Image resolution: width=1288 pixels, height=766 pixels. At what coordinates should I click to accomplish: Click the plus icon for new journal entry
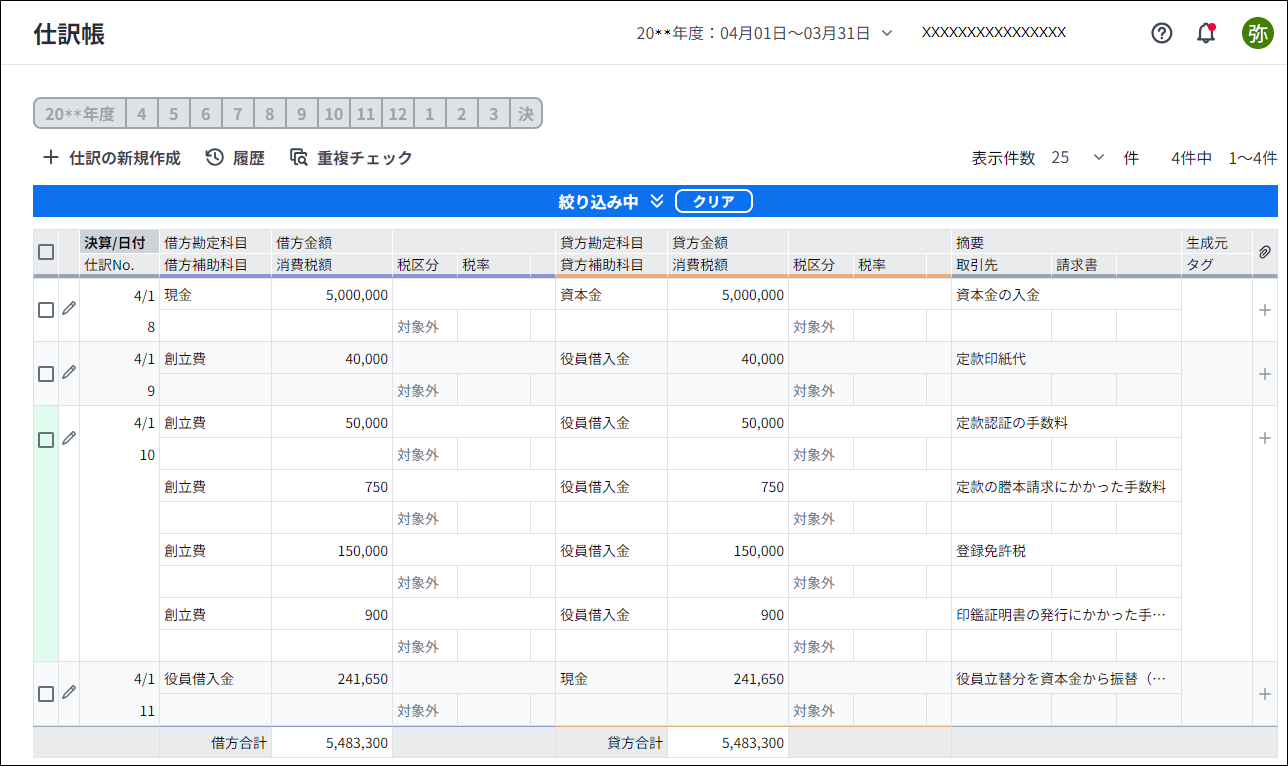point(51,158)
